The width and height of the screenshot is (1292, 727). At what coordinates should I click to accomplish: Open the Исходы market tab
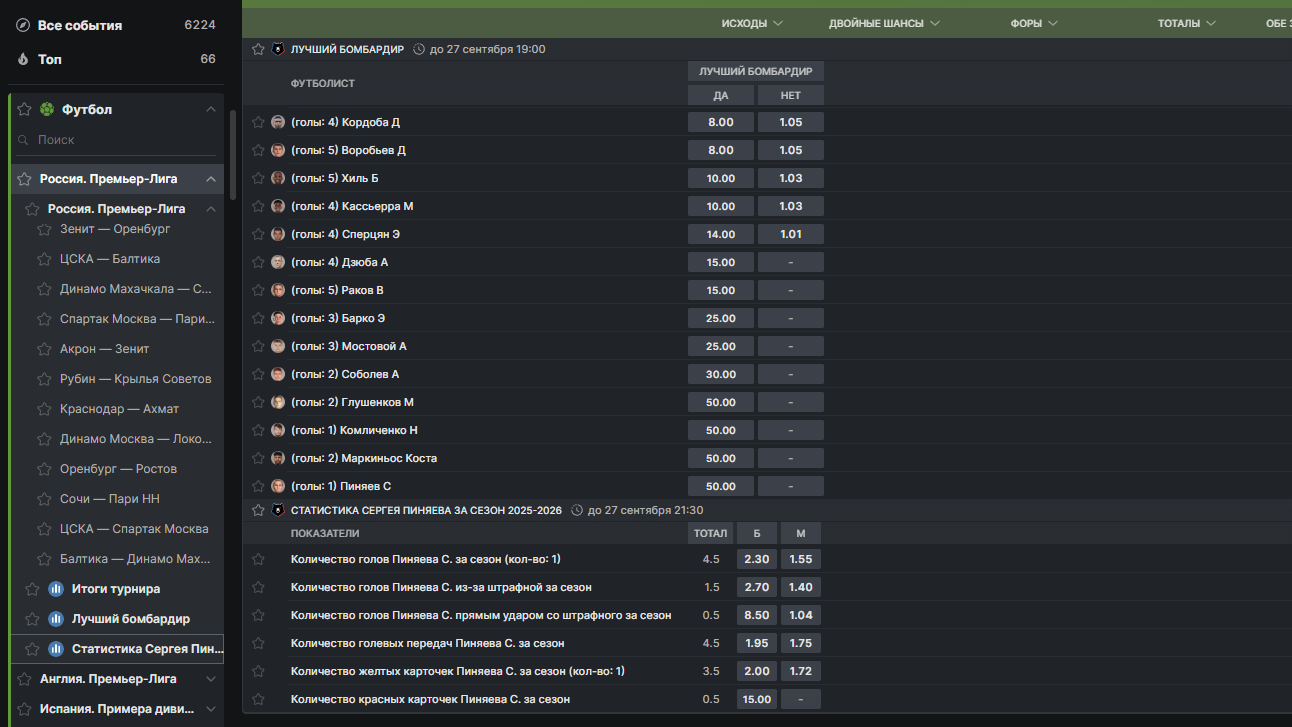pyautogui.click(x=751, y=23)
